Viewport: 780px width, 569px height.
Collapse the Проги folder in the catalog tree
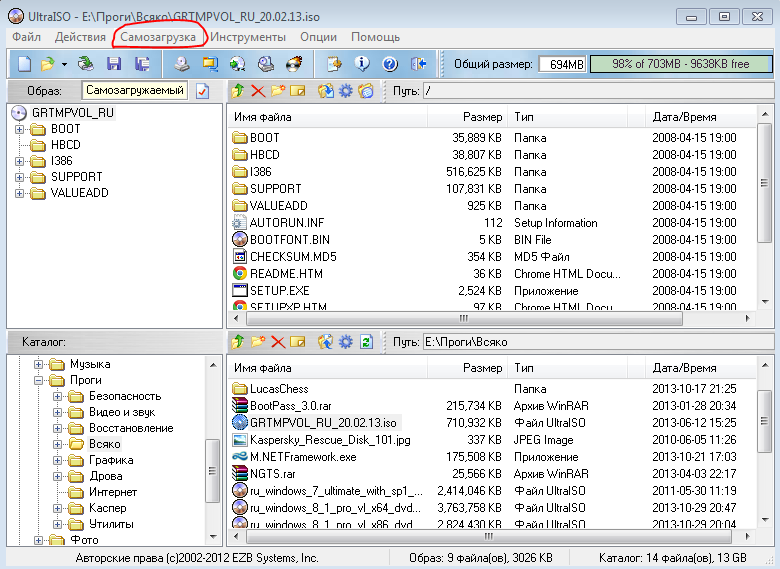click(x=38, y=380)
